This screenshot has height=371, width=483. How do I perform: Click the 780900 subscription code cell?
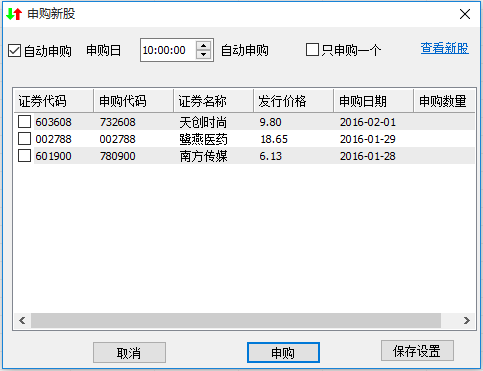pyautogui.click(x=118, y=156)
